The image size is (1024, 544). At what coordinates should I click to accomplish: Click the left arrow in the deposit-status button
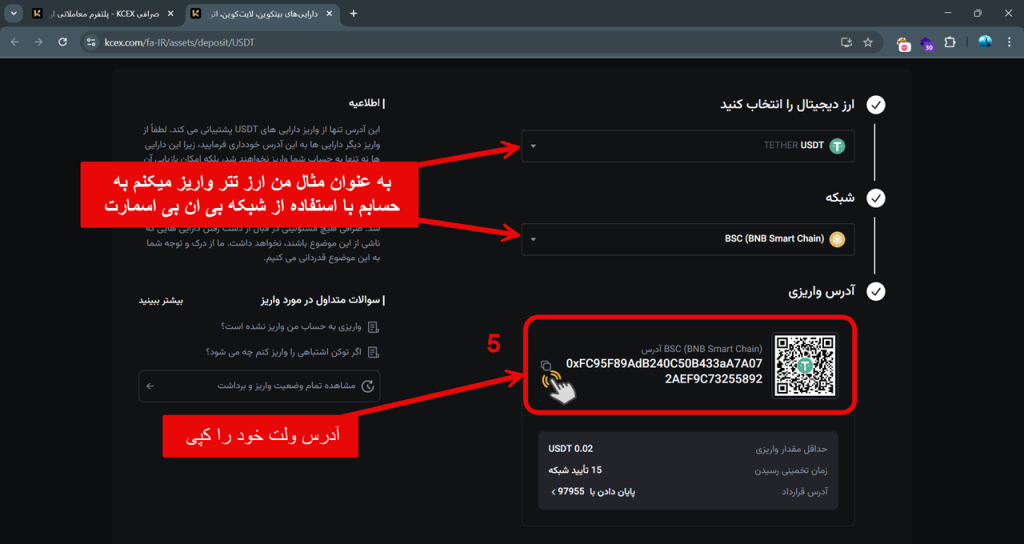150,386
